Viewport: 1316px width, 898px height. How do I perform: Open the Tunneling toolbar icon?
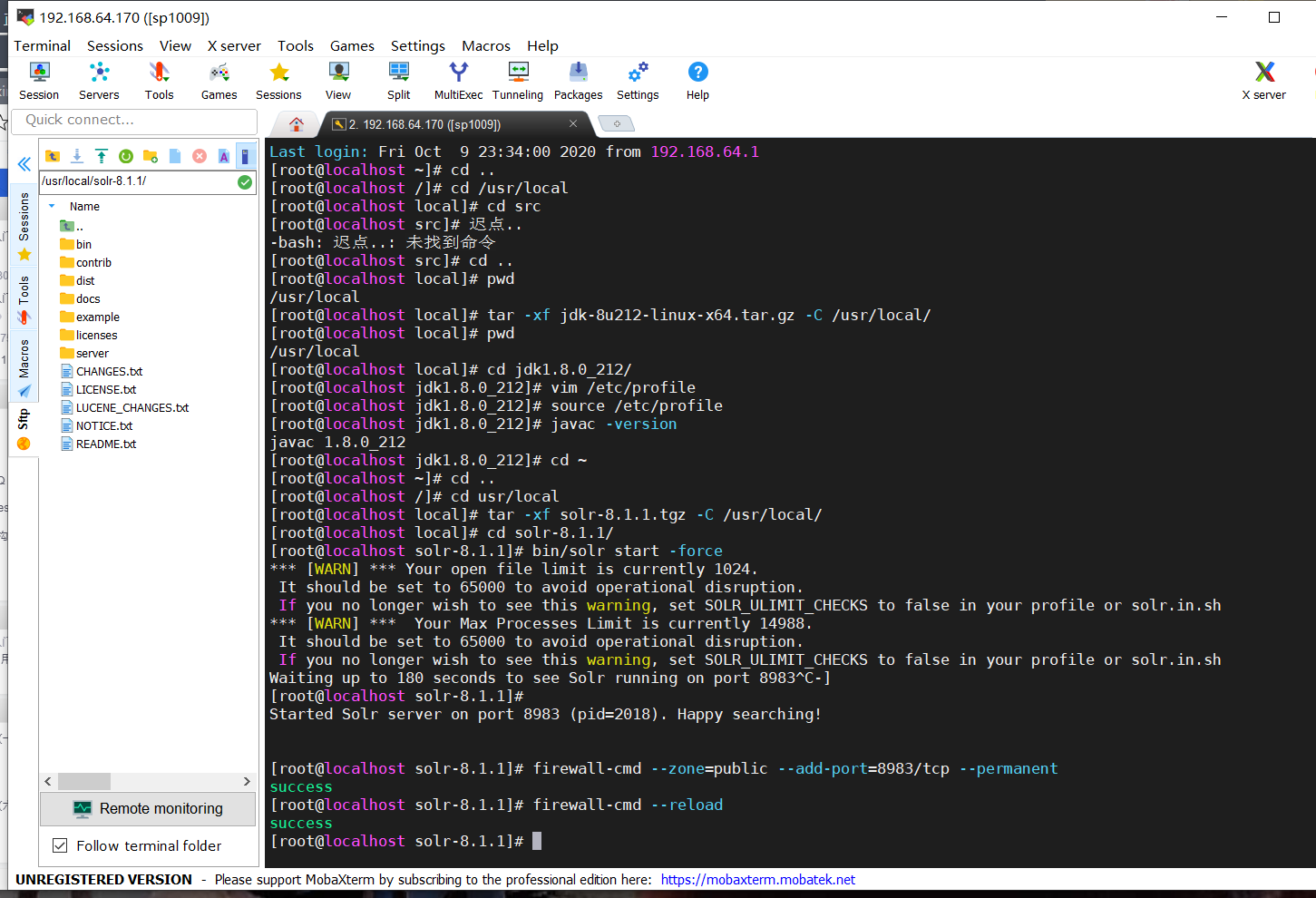(x=518, y=81)
